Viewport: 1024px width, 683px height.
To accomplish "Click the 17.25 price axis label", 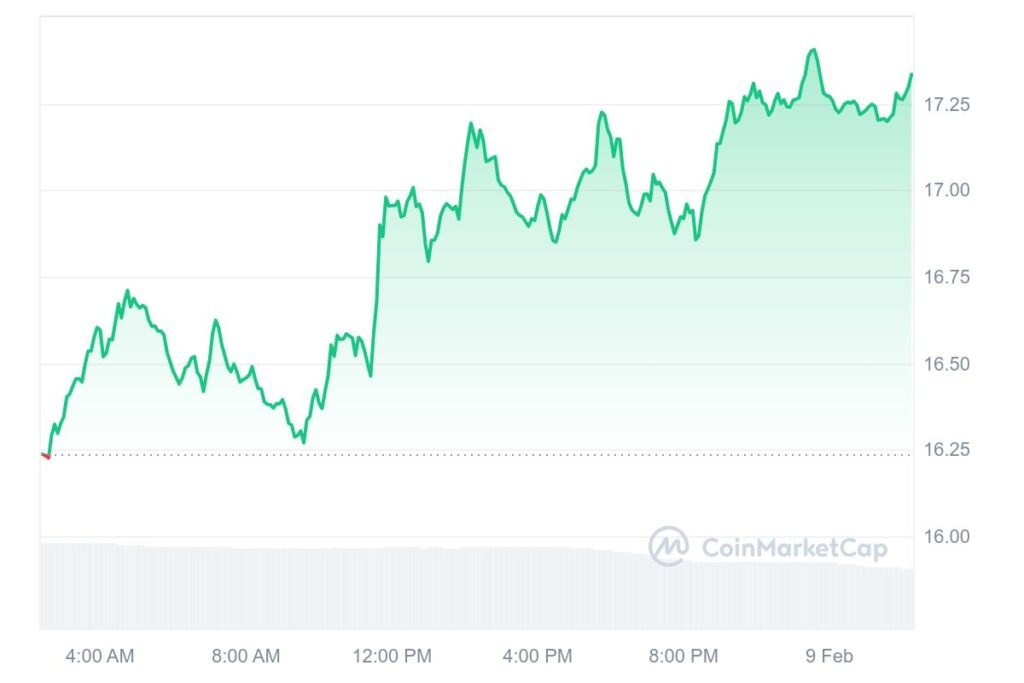I will click(946, 104).
